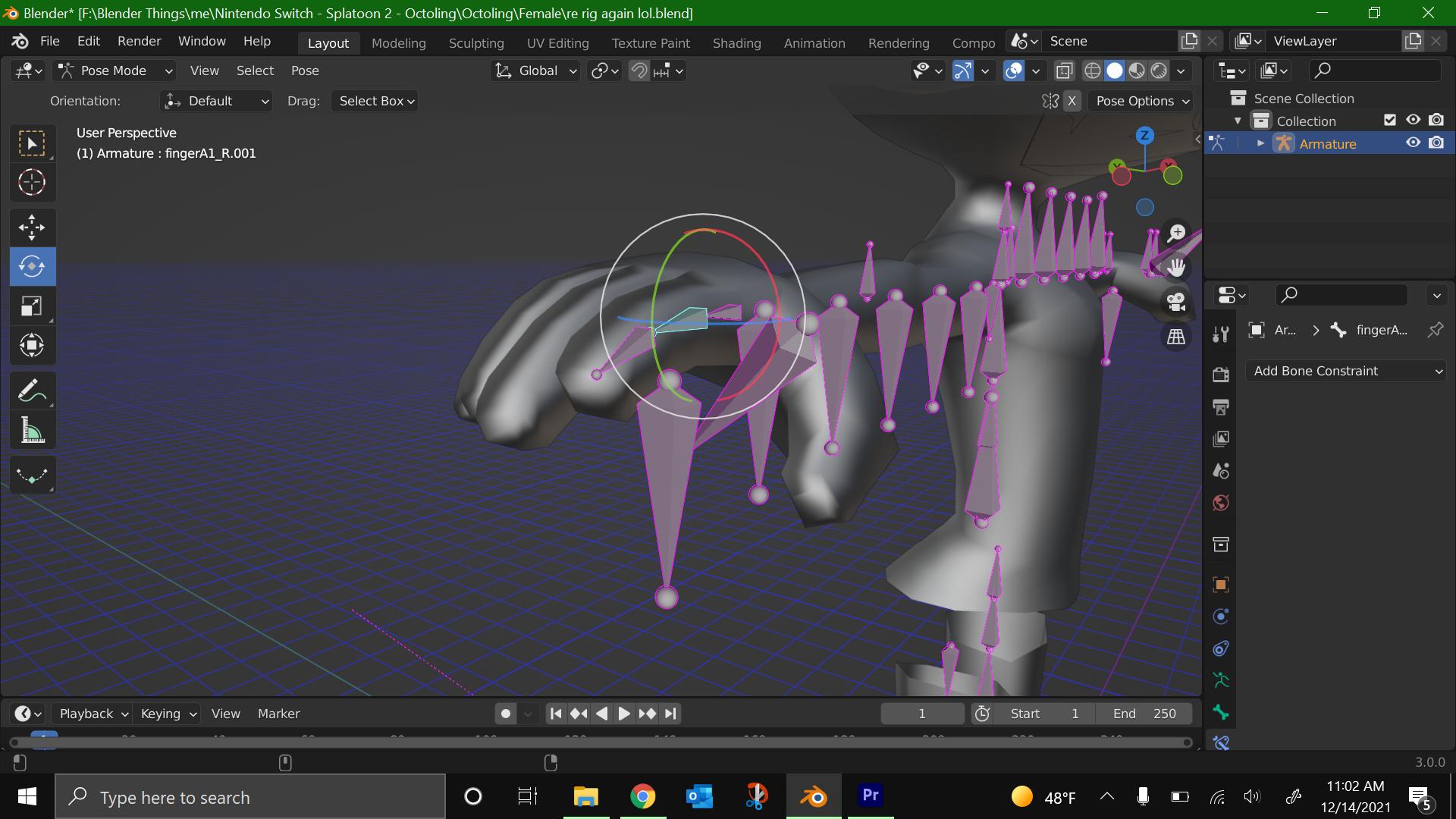The image size is (1456, 819).
Task: Select wireframe viewport shading
Action: [x=1093, y=71]
